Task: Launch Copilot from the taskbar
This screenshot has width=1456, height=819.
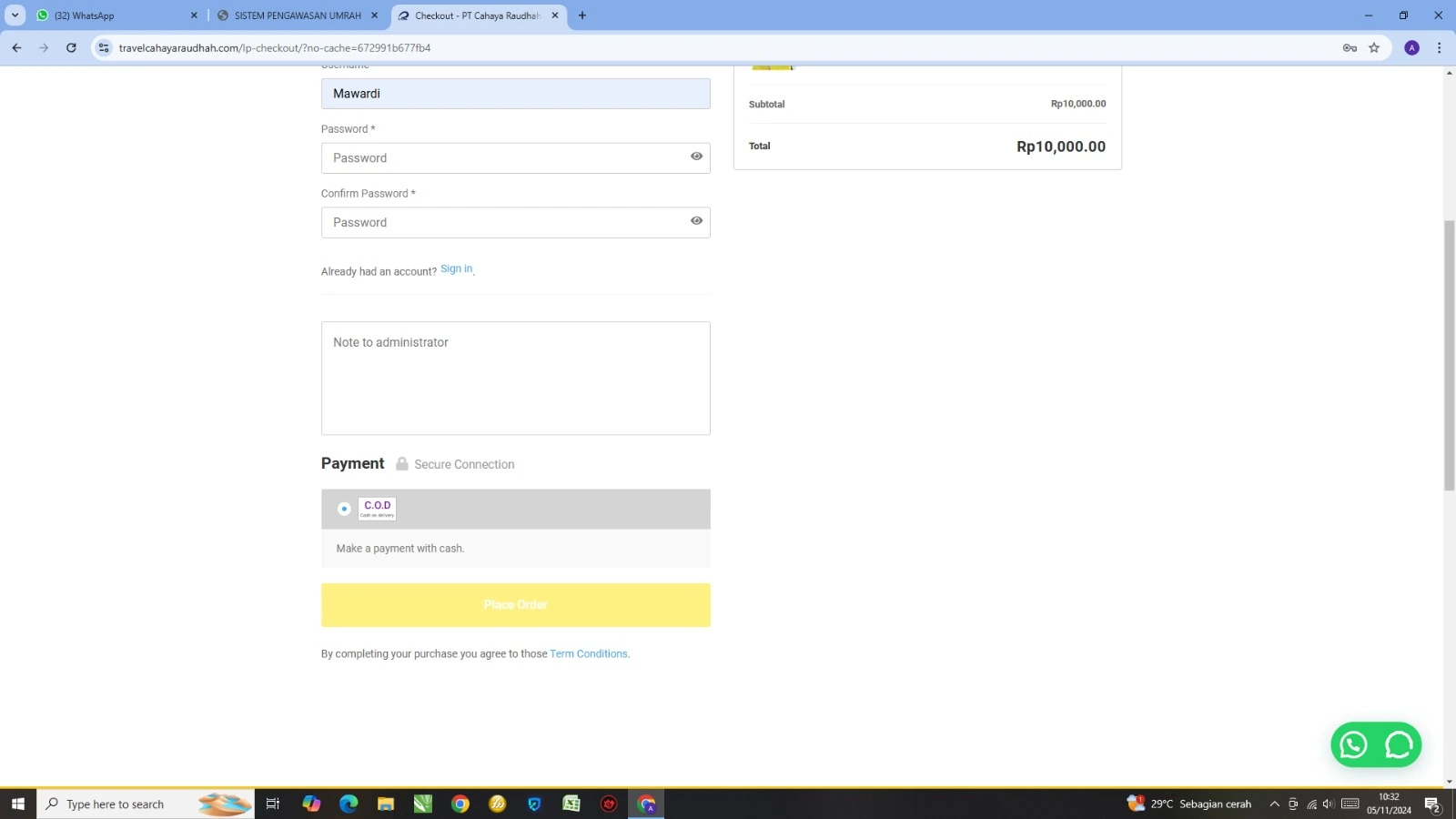Action: [x=311, y=804]
